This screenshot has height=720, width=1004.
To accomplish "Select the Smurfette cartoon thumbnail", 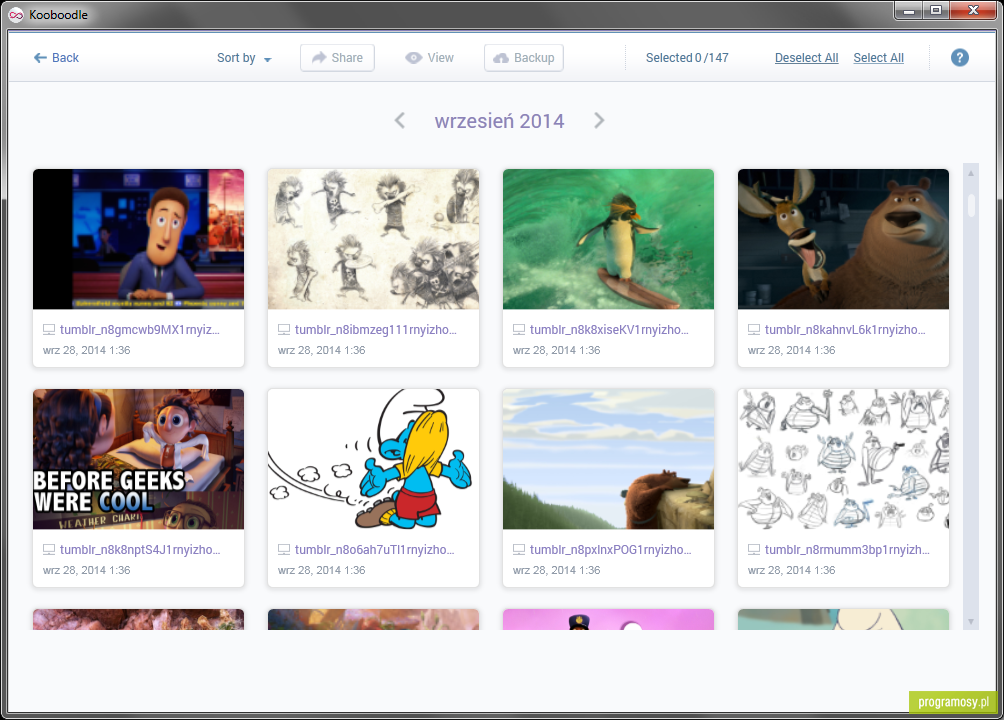I will click(373, 459).
